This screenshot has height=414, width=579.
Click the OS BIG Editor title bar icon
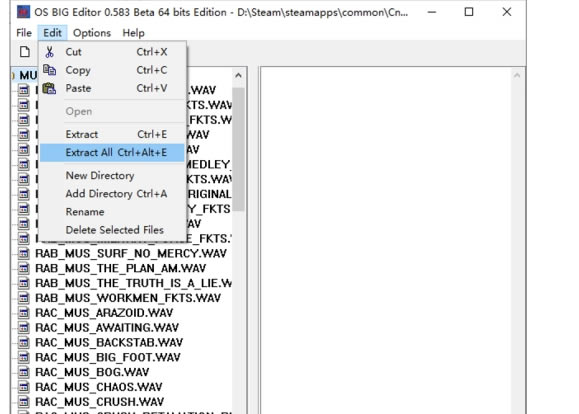tap(23, 12)
